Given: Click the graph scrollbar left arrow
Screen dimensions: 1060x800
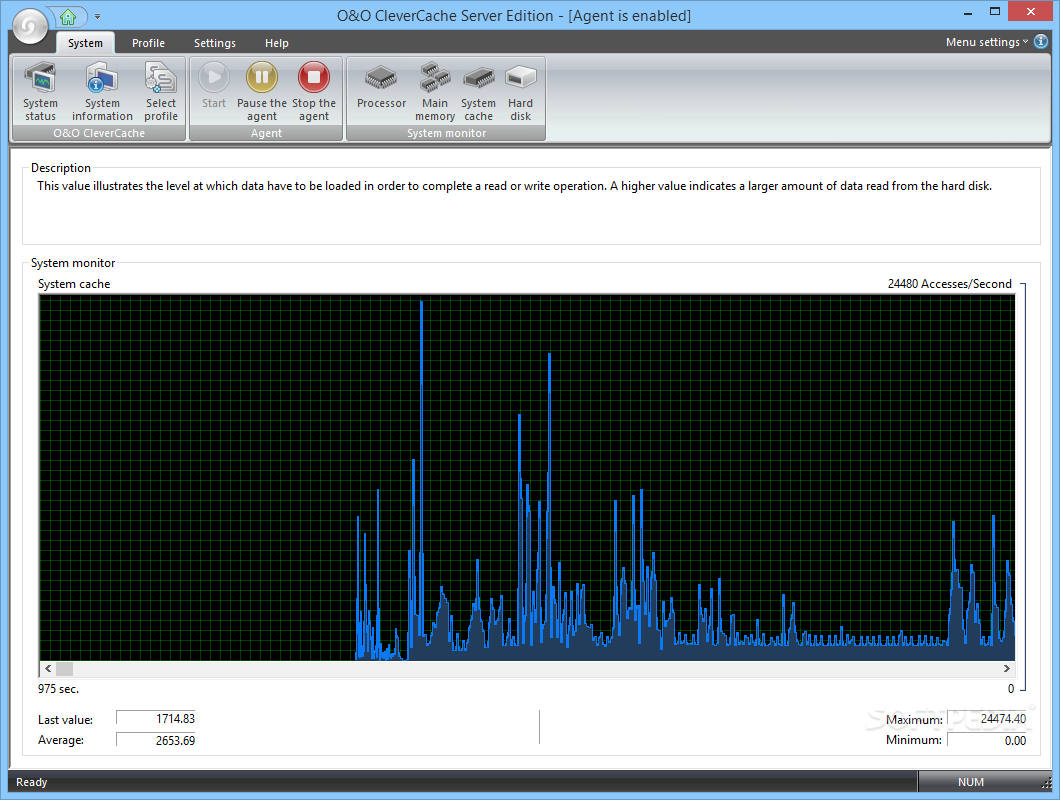Looking at the screenshot, I should click(x=47, y=668).
